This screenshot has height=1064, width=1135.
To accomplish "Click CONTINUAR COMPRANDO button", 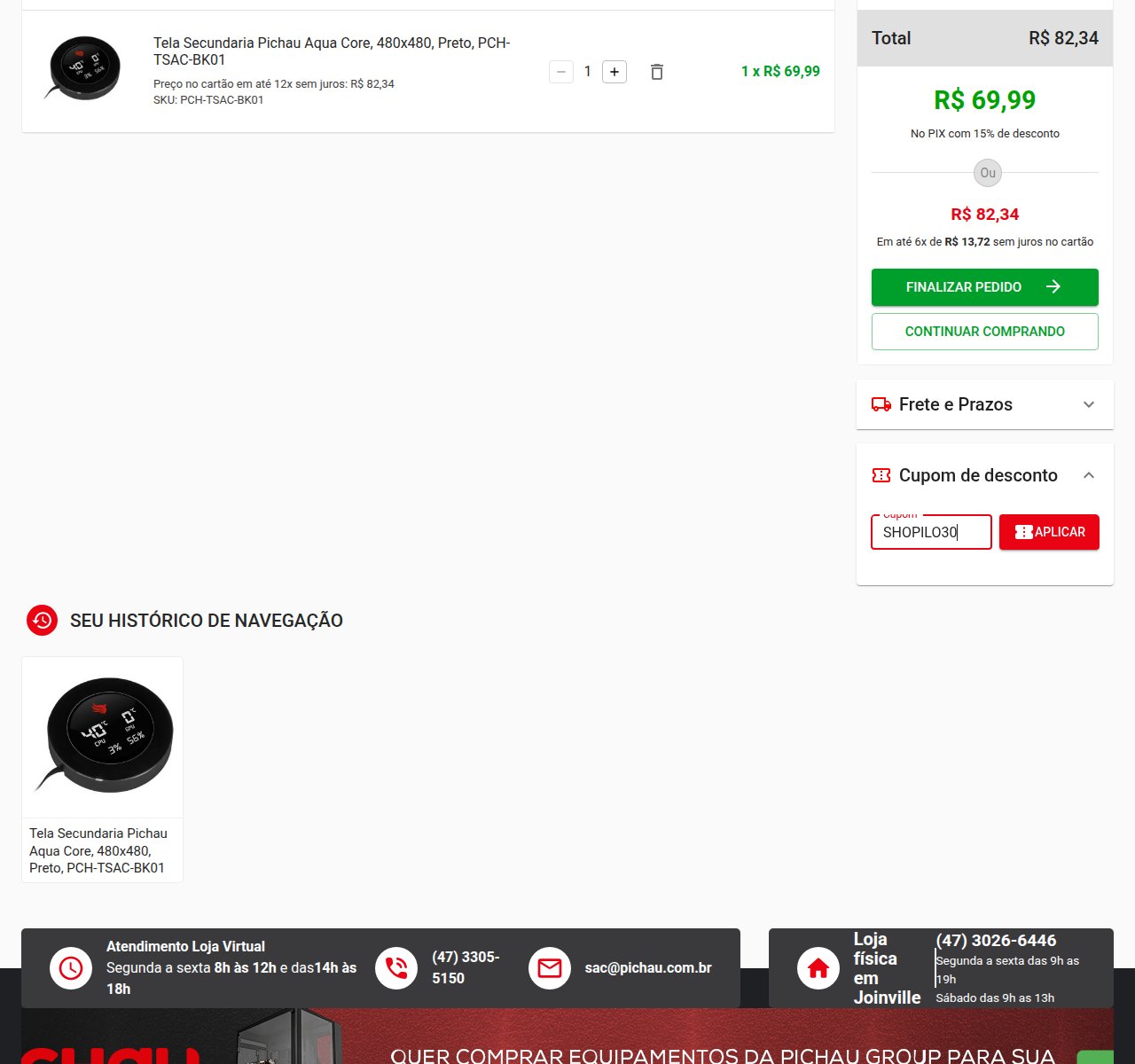I will [x=984, y=332].
